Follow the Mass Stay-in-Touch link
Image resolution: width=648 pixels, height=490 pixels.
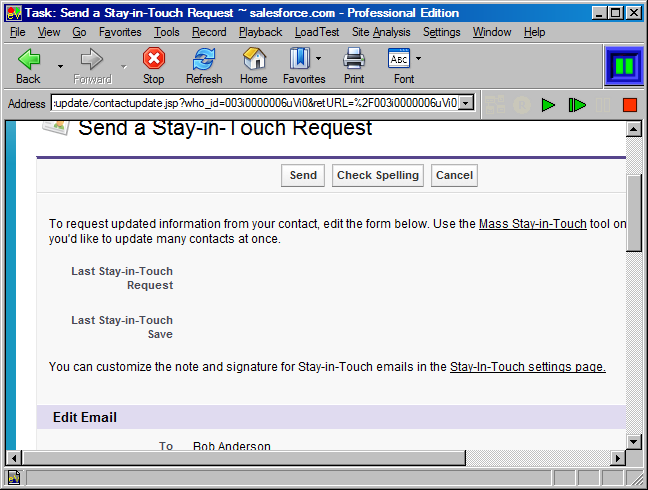[x=533, y=224]
